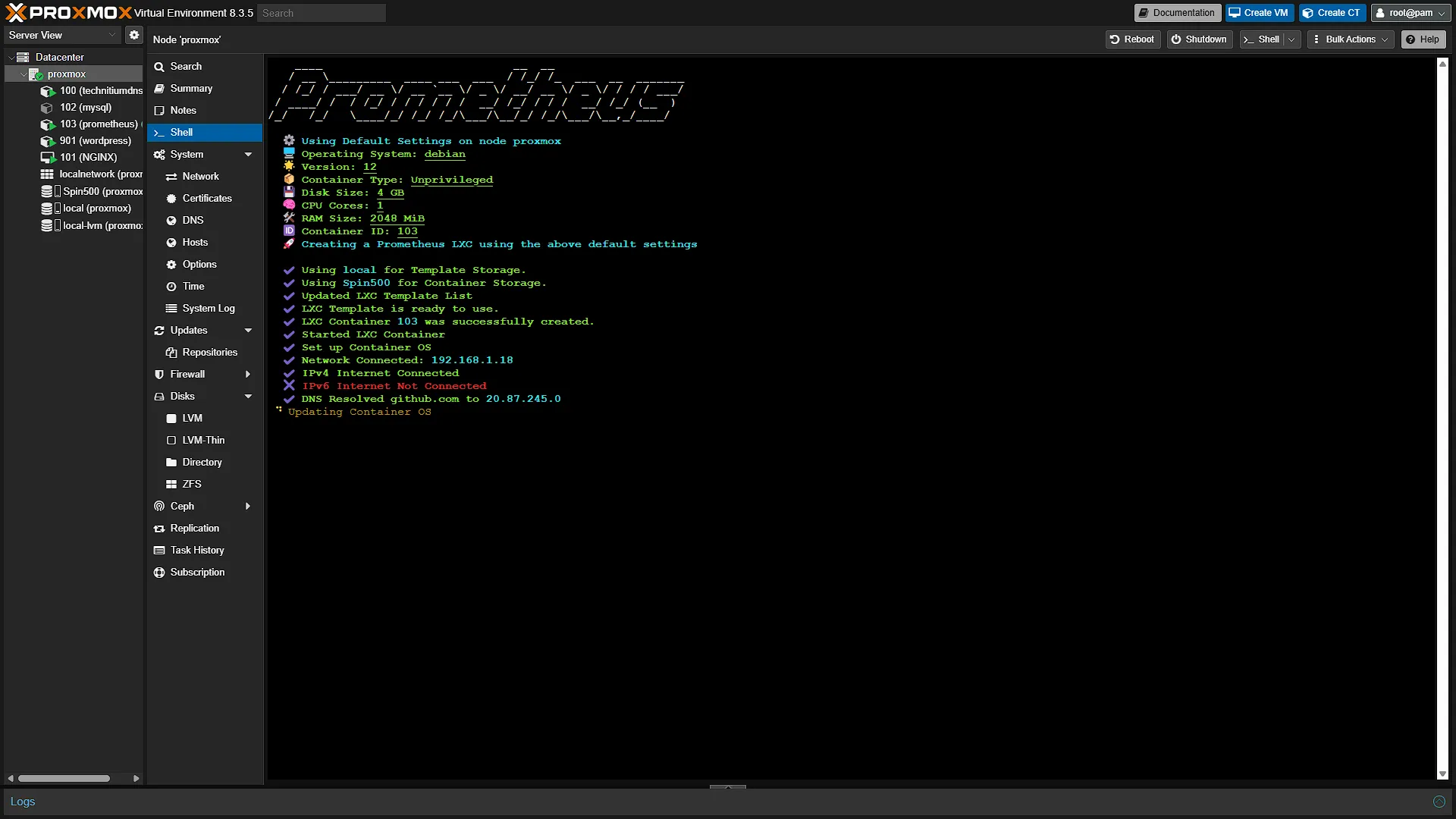The height and width of the screenshot is (819, 1456).
Task: Click the Reboot button
Action: pos(1132,39)
